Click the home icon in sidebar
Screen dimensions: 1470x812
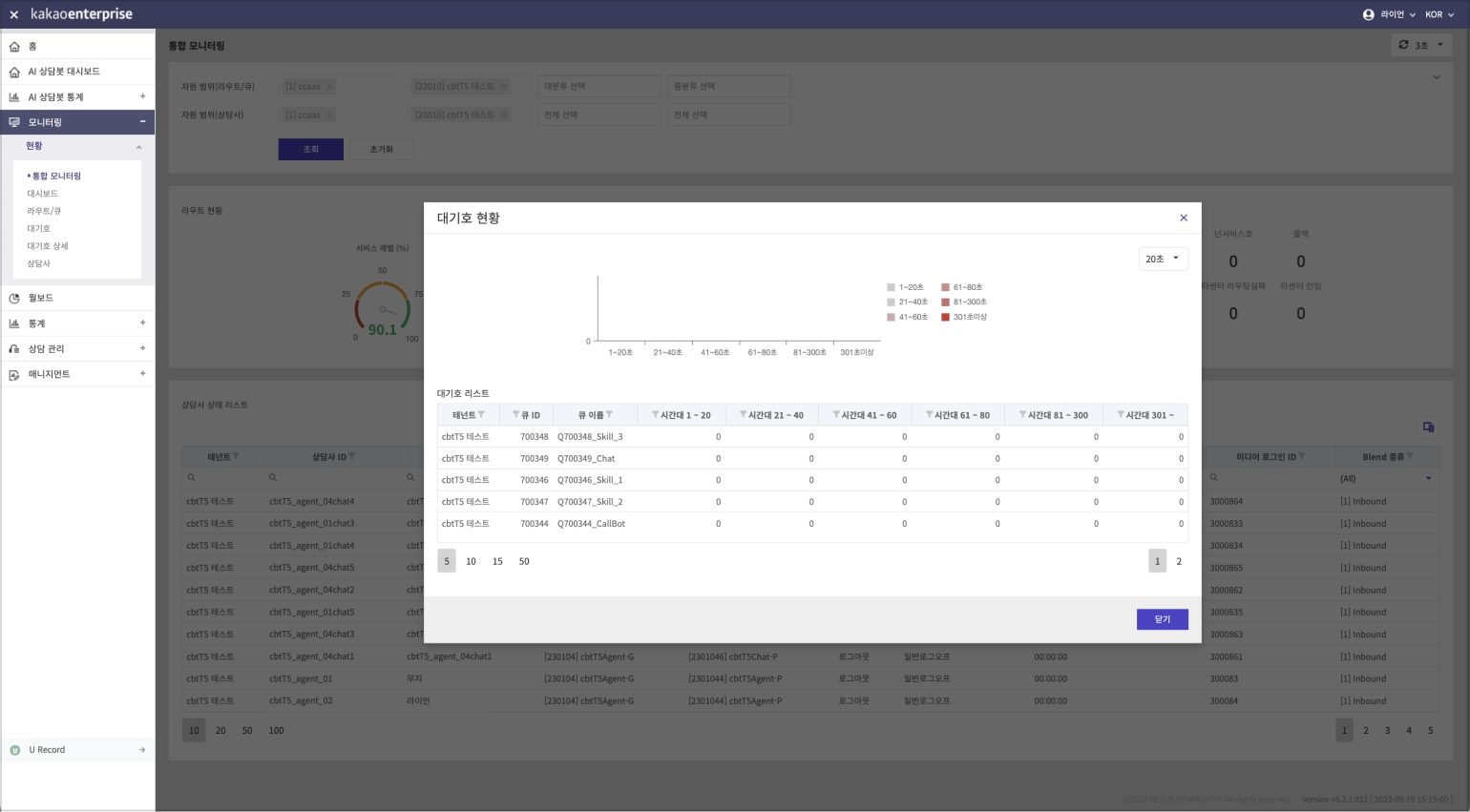pos(14,47)
